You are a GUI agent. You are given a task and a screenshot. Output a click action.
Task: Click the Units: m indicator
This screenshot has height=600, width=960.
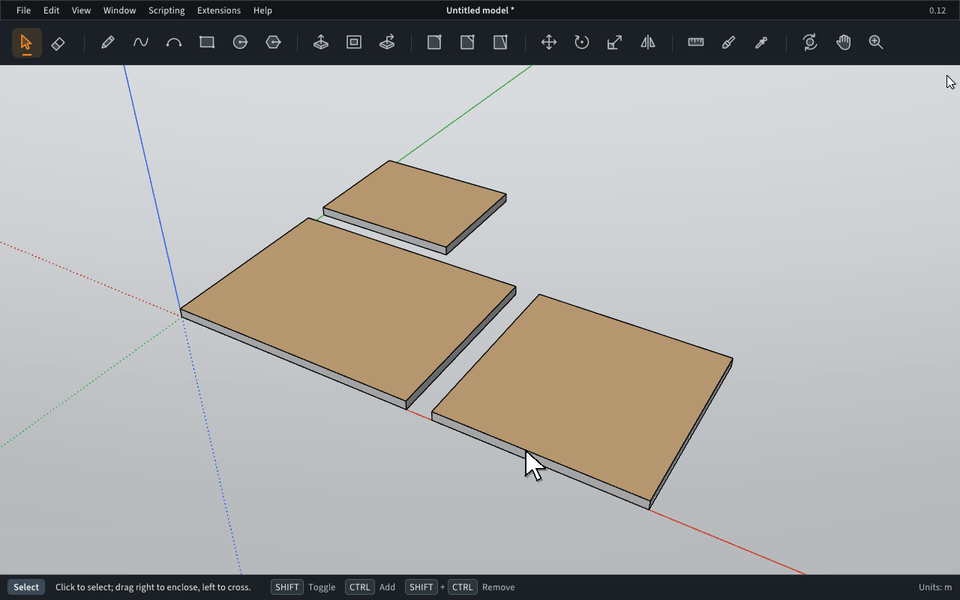pos(935,587)
